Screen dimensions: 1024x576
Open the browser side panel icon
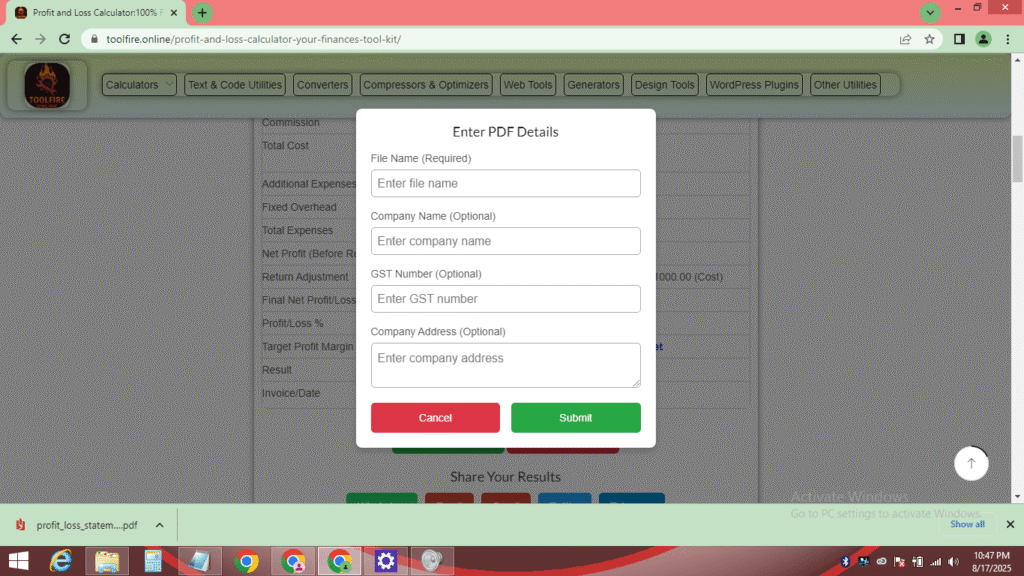[x=958, y=39]
